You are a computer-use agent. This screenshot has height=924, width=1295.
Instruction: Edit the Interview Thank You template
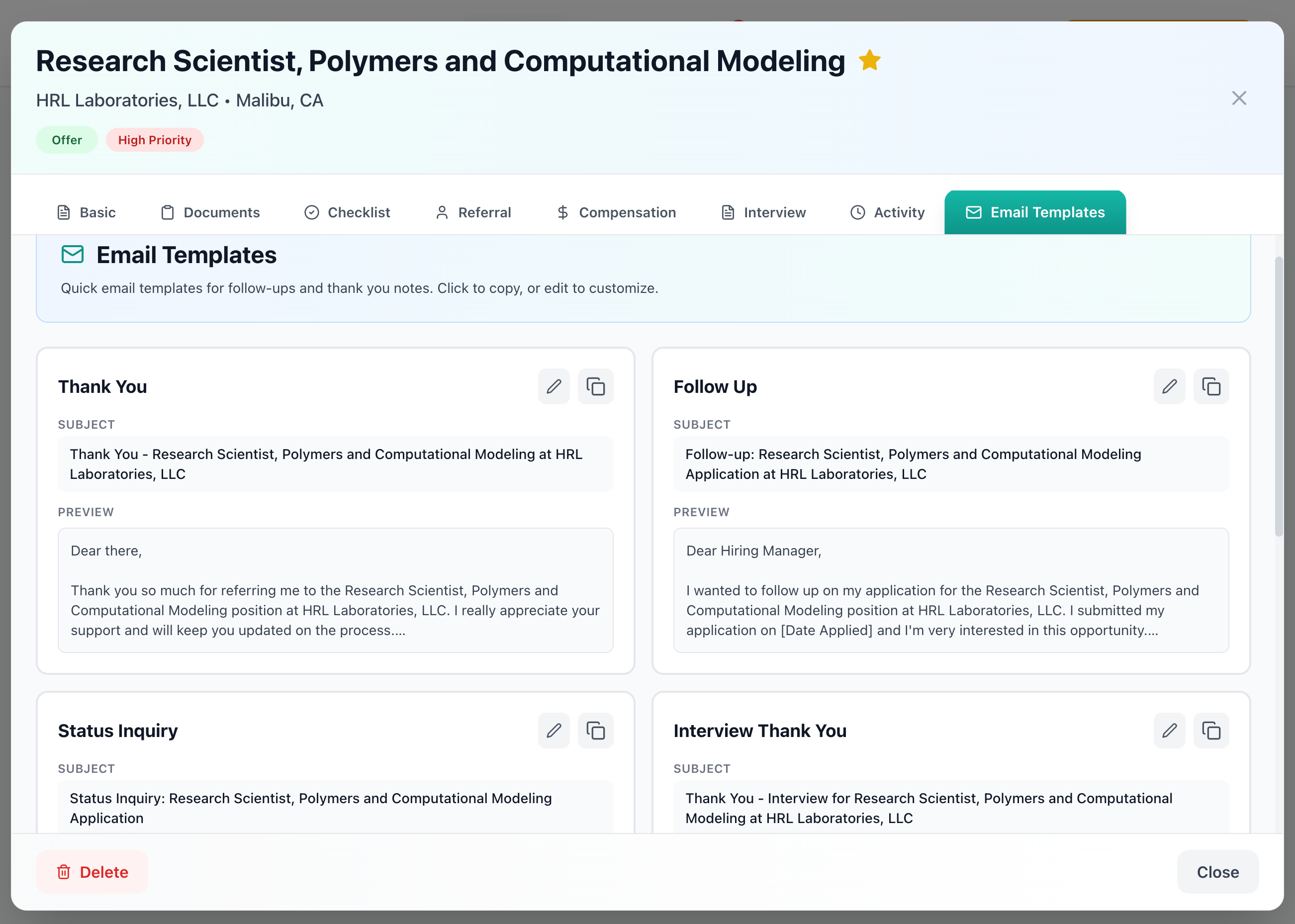(x=1169, y=730)
